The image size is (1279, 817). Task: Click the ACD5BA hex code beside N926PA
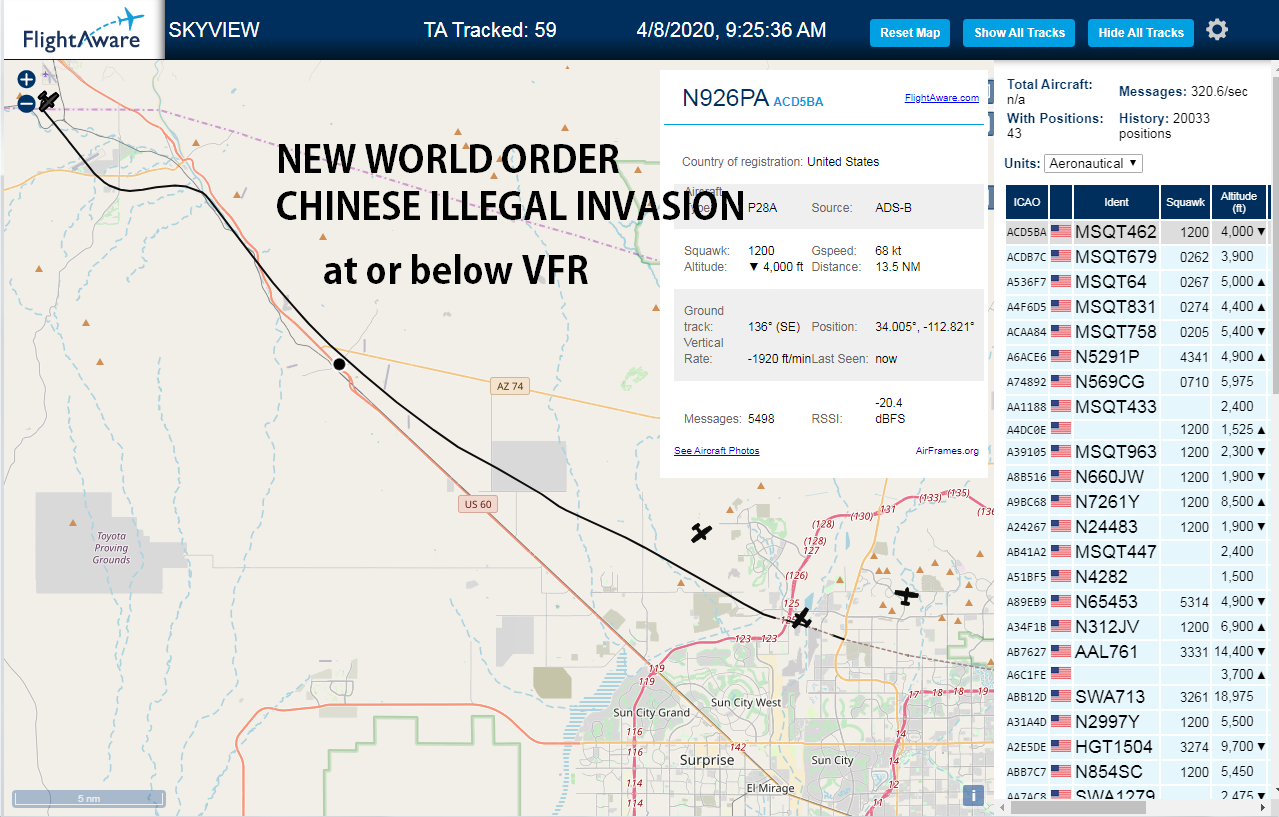[798, 101]
